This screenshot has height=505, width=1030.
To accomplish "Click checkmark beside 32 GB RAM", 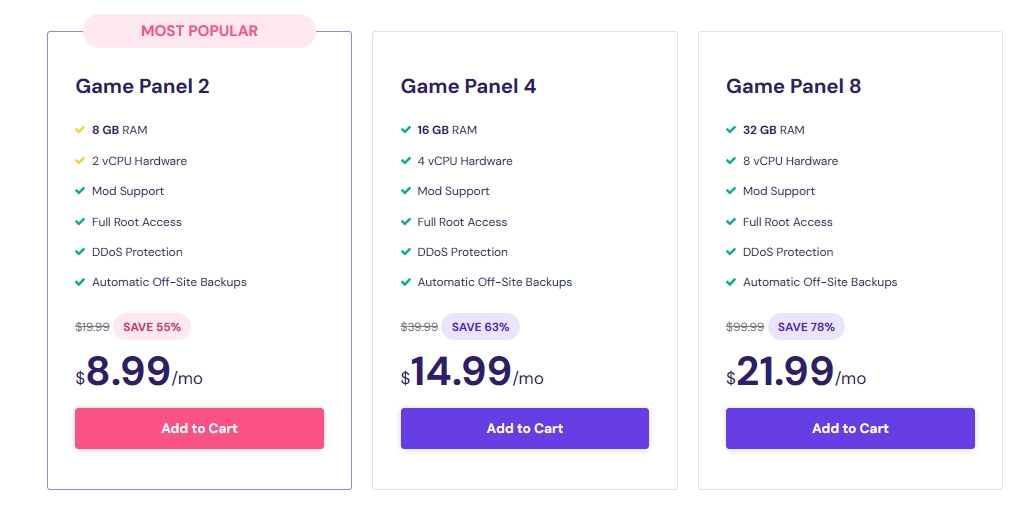I will [x=731, y=130].
